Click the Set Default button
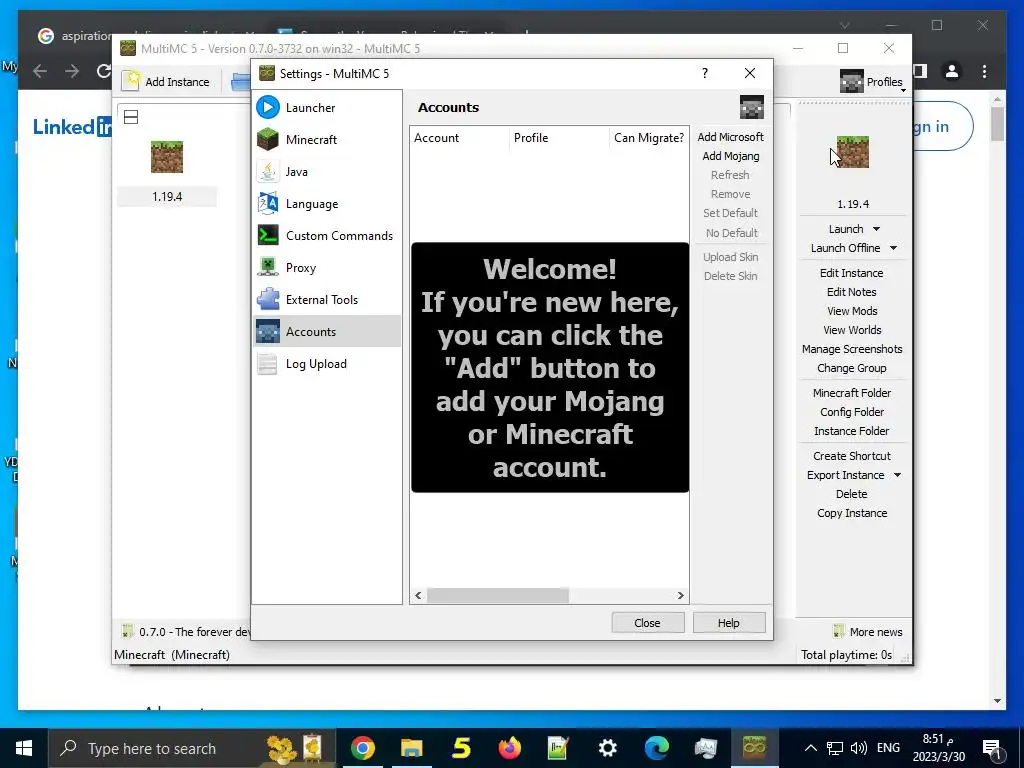 (730, 213)
